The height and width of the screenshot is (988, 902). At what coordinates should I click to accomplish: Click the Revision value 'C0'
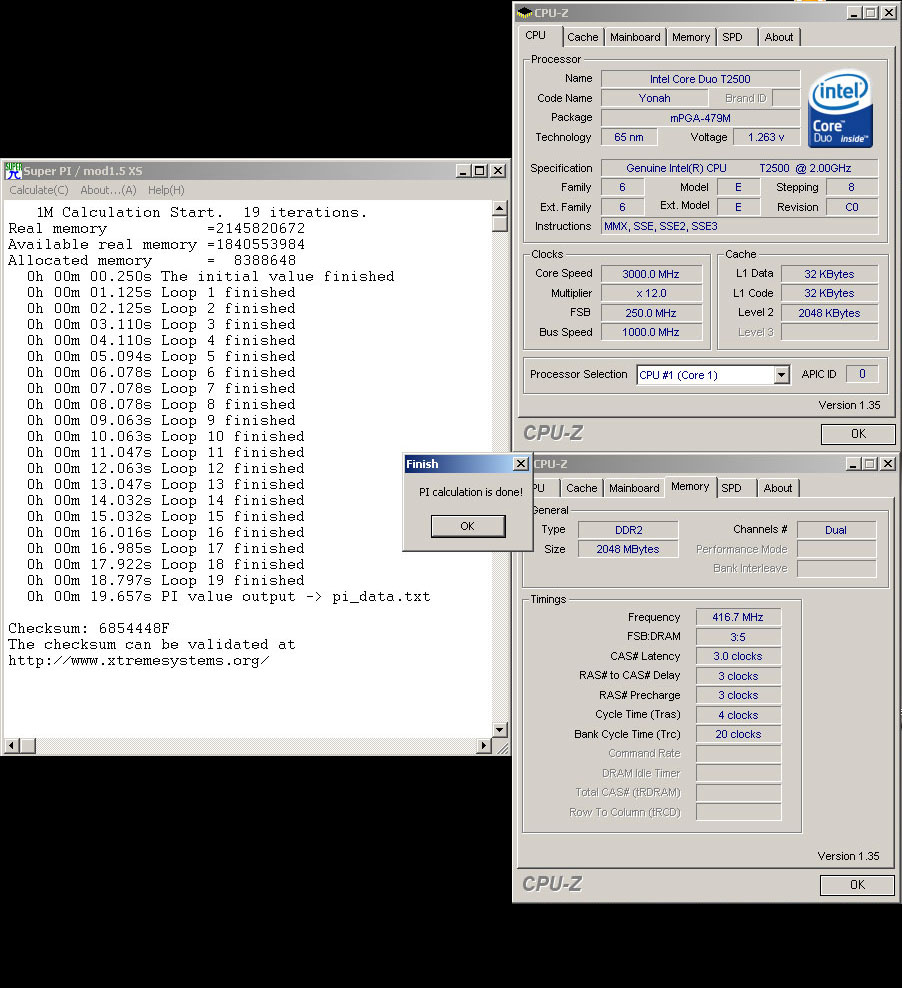pos(852,207)
